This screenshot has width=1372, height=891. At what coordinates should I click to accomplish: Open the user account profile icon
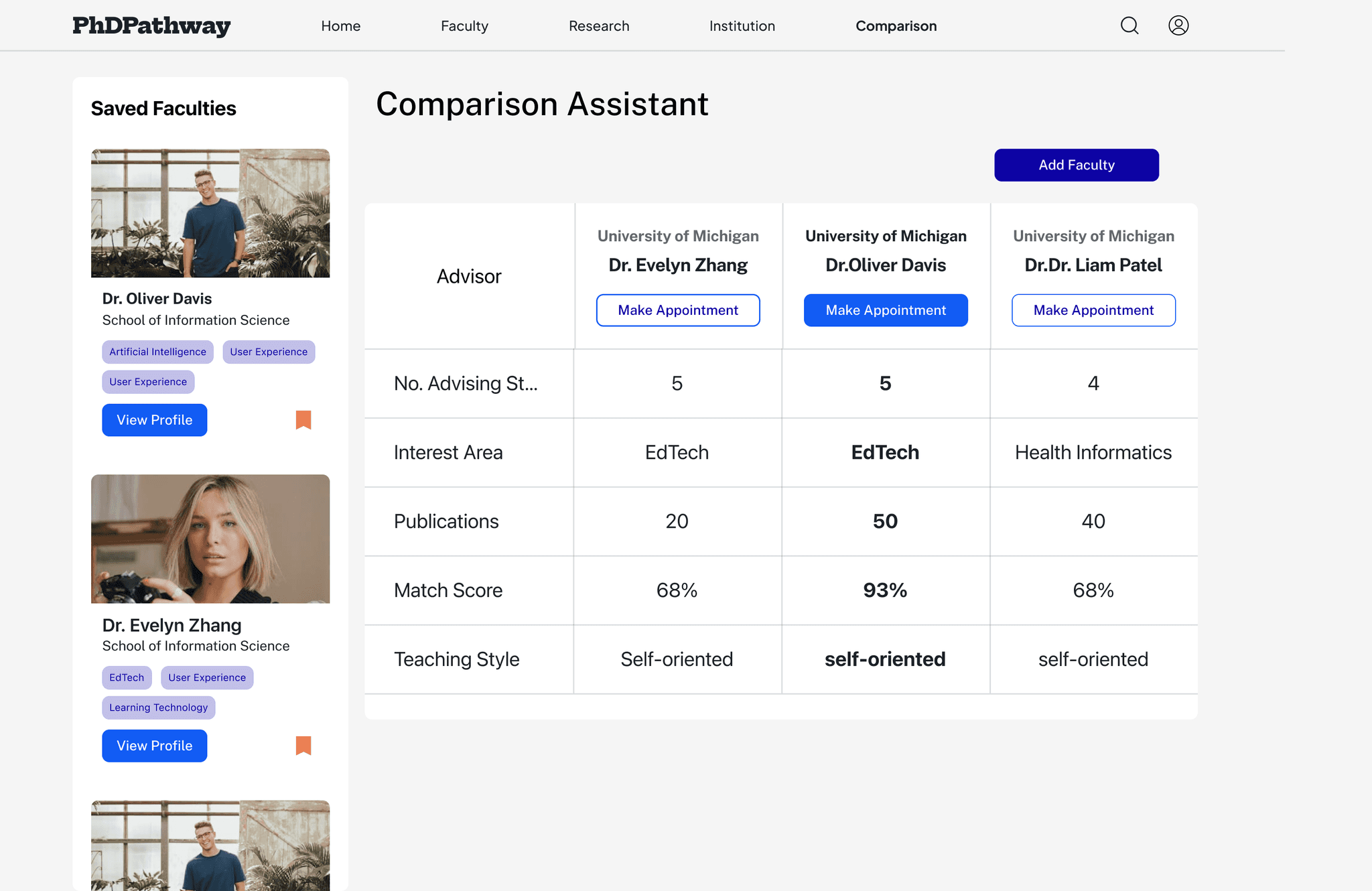(x=1178, y=25)
